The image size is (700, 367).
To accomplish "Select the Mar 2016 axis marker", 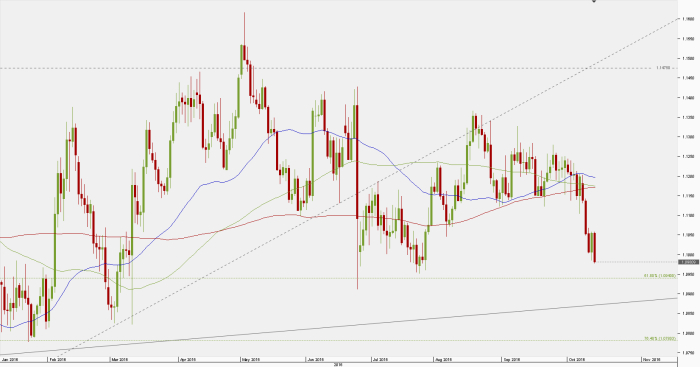I will coord(120,359).
